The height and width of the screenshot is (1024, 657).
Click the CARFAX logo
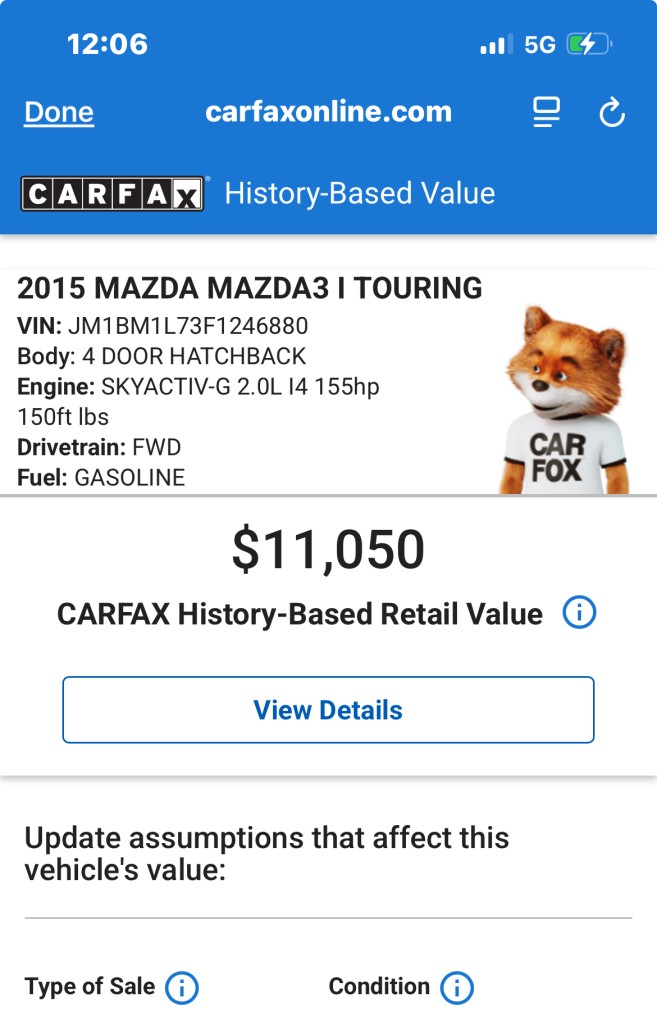[x=112, y=193]
